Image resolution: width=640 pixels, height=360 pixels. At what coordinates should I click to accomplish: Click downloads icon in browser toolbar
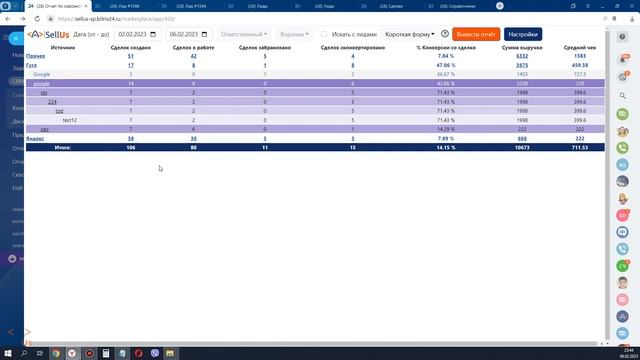point(632,19)
